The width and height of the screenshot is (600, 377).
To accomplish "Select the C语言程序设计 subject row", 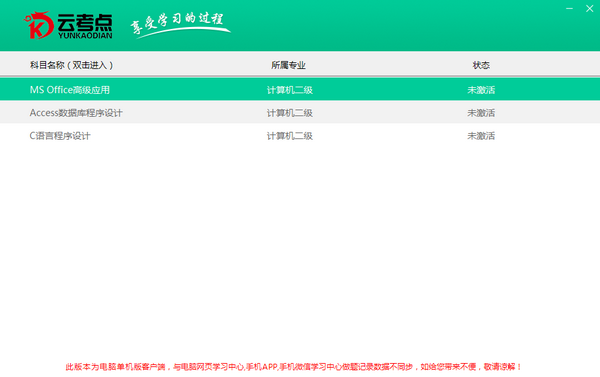I will pos(300,135).
